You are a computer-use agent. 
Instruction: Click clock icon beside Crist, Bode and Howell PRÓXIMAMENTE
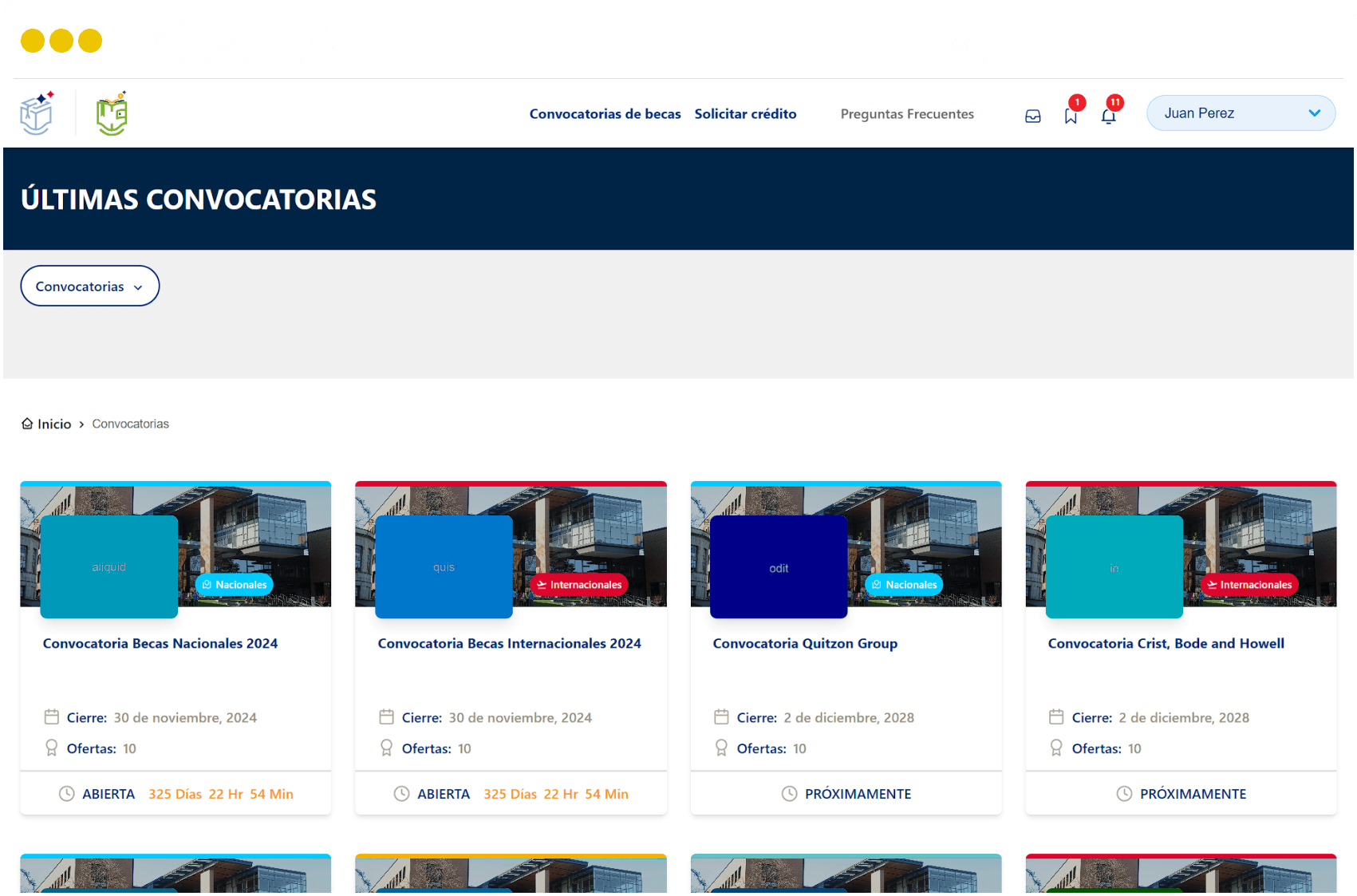tap(1125, 794)
